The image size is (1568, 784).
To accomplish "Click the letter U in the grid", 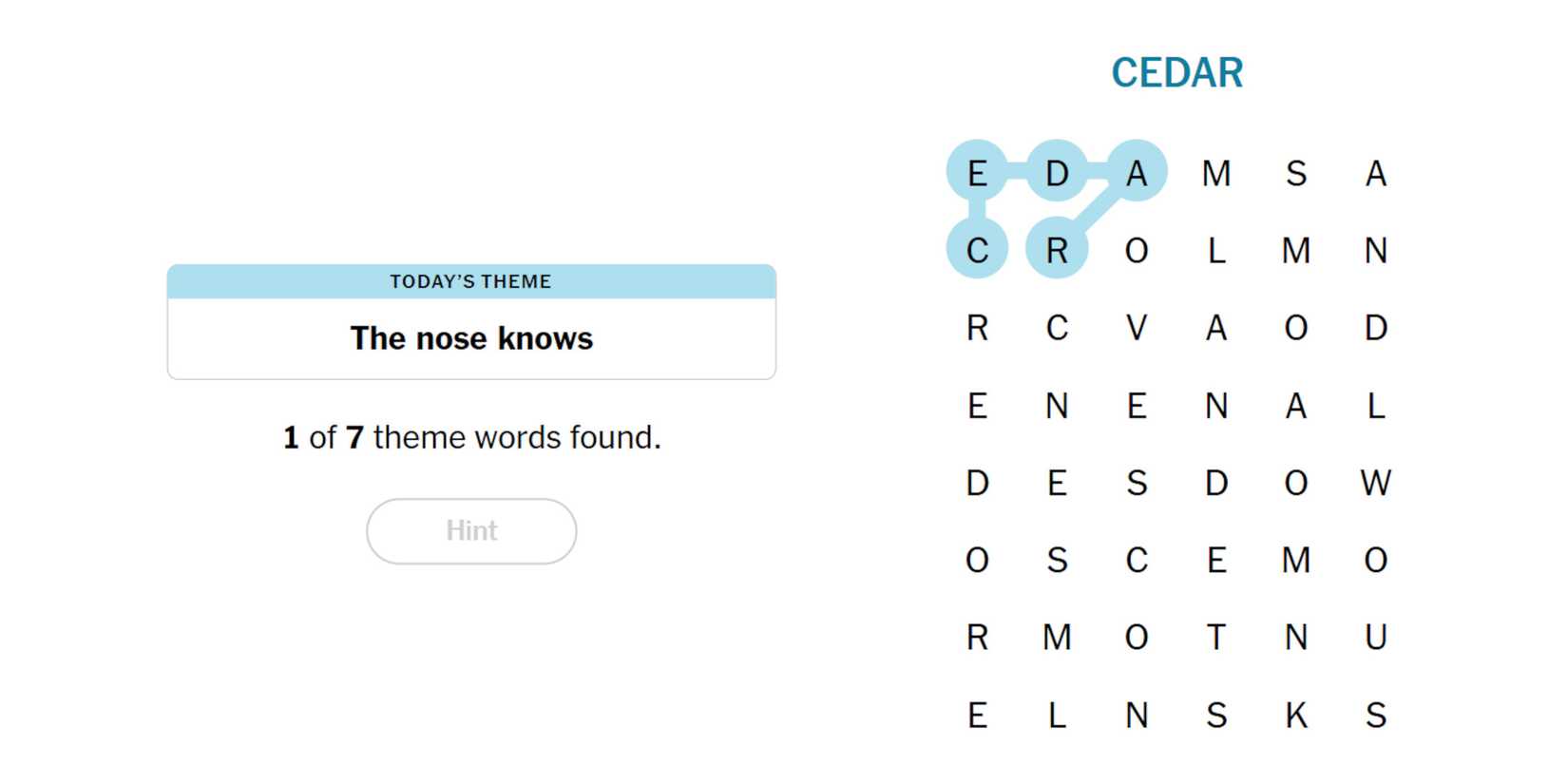I will click(1376, 638).
